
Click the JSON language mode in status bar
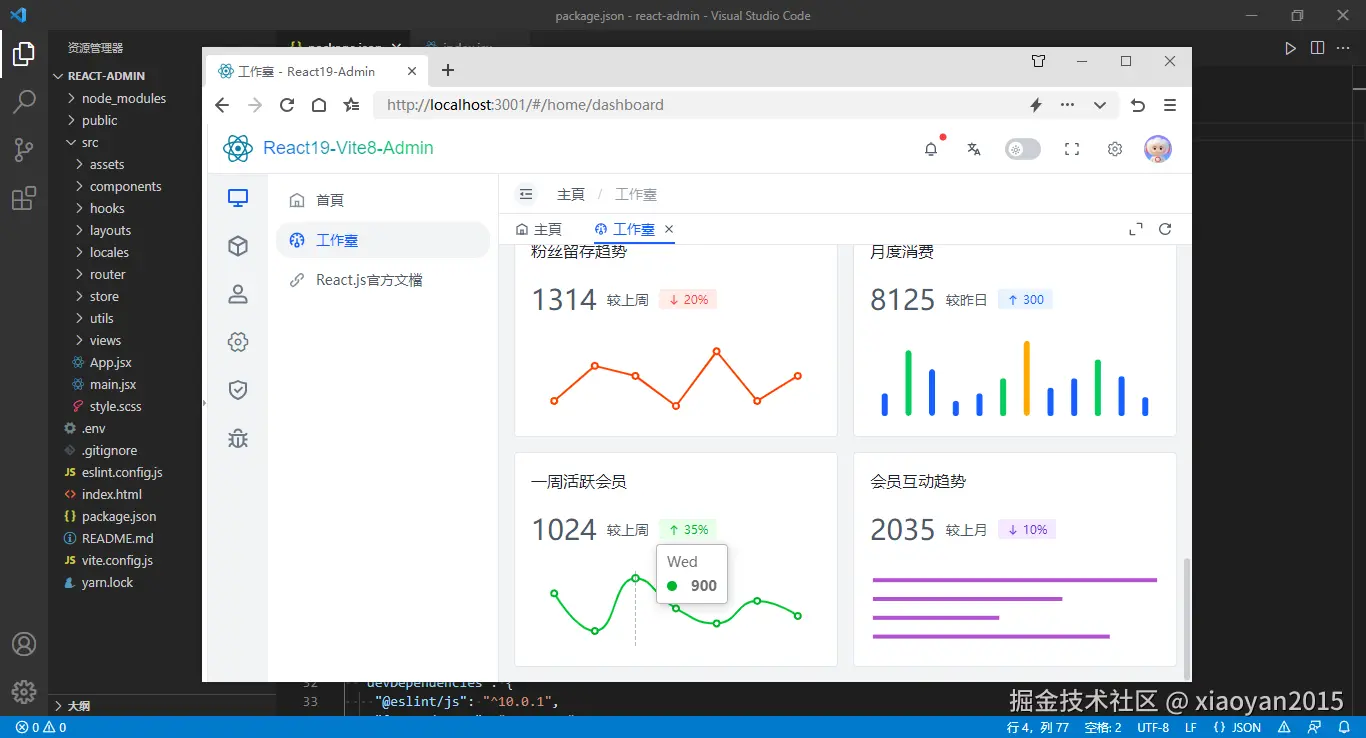point(1238,728)
